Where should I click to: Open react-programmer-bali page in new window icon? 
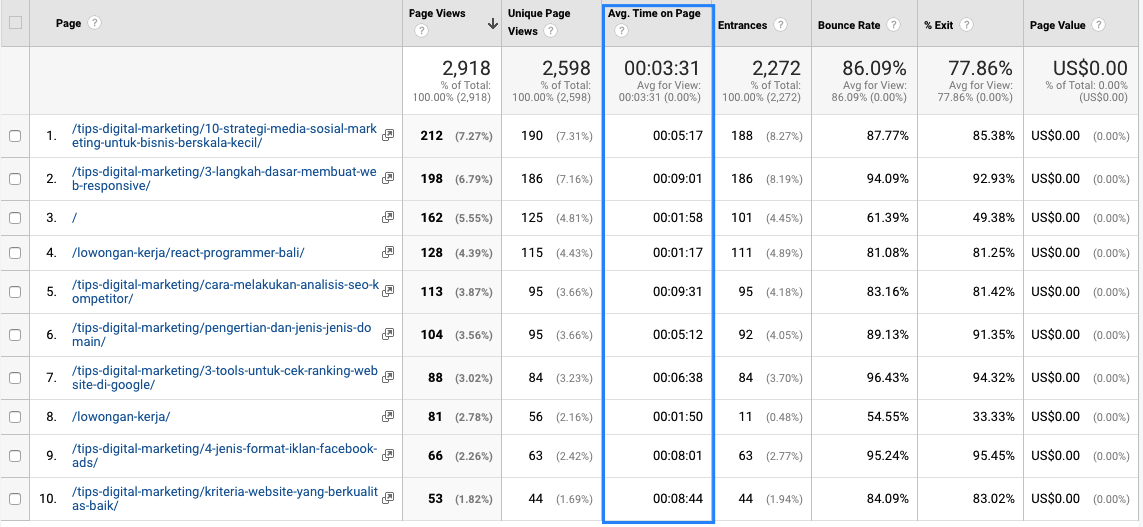388,253
